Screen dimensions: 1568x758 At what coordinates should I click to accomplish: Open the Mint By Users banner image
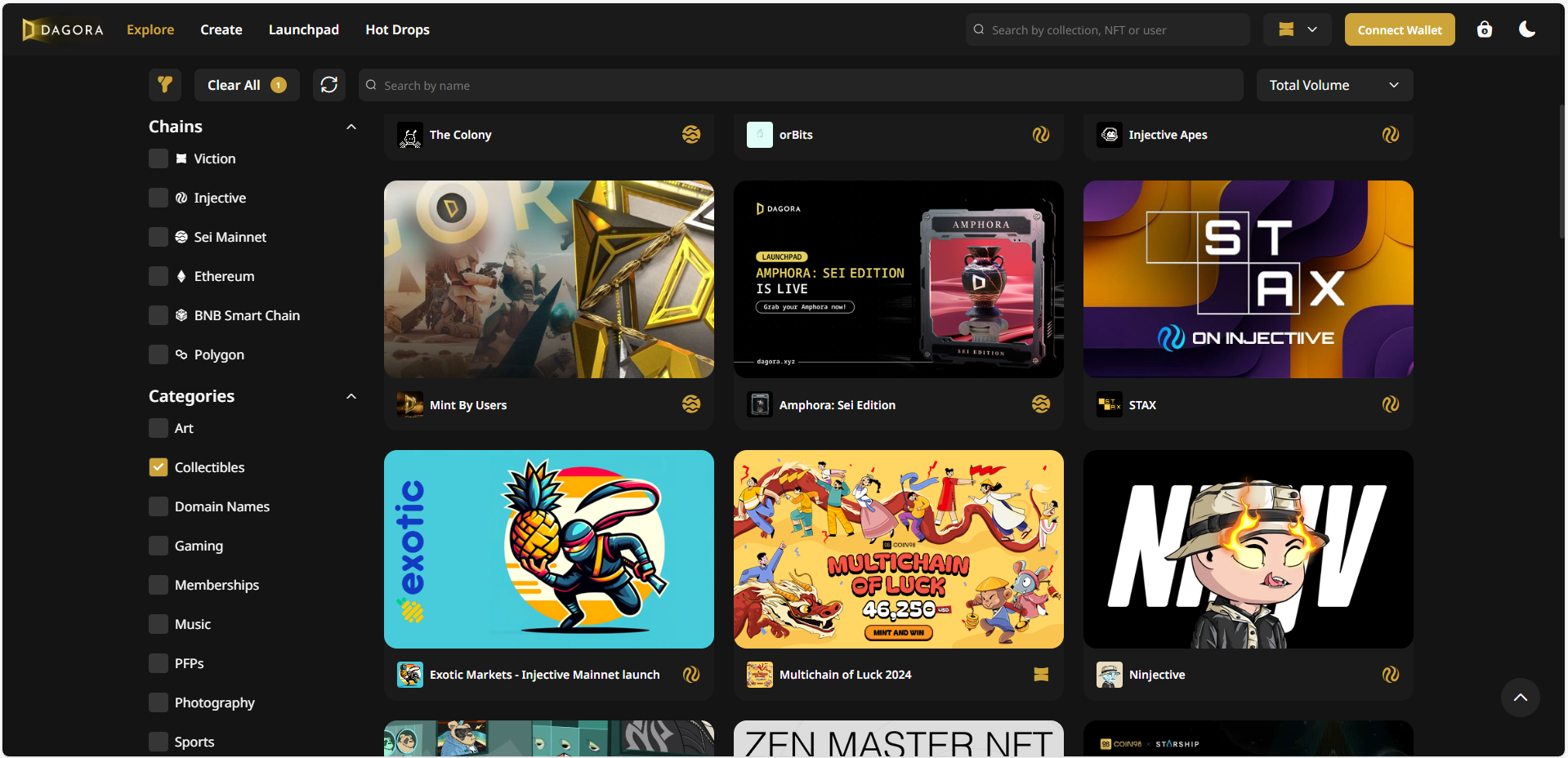click(x=549, y=279)
